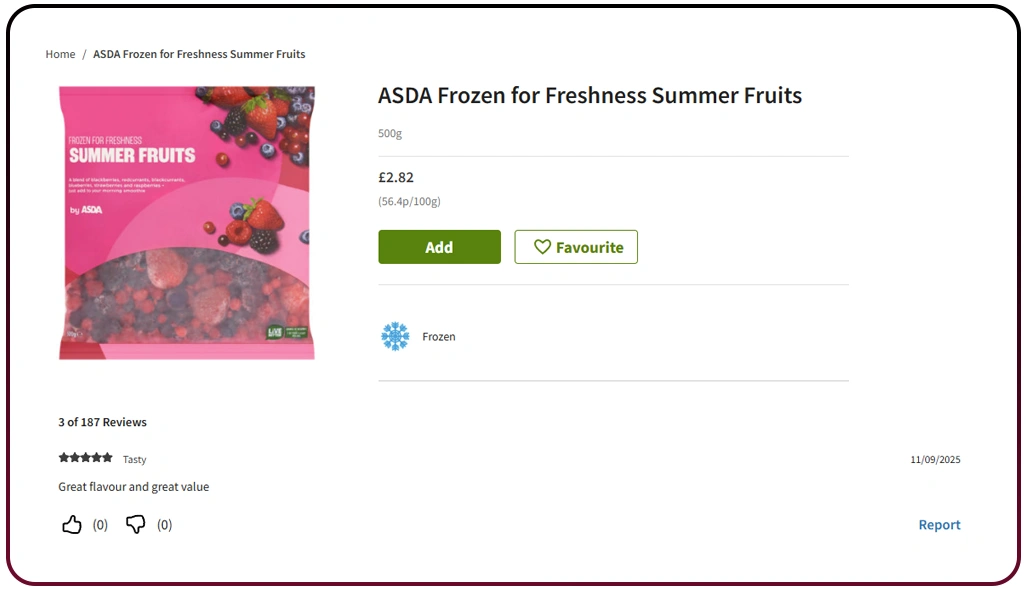
Task: Like the review with thumbs up icon
Action: point(72,525)
